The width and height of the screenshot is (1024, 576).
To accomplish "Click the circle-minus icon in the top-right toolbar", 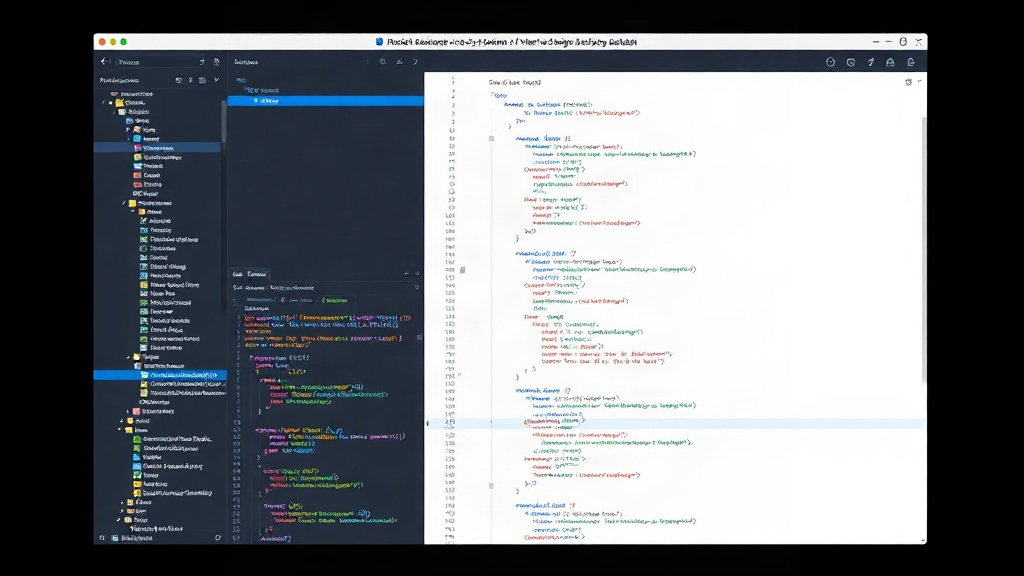I will 830,62.
